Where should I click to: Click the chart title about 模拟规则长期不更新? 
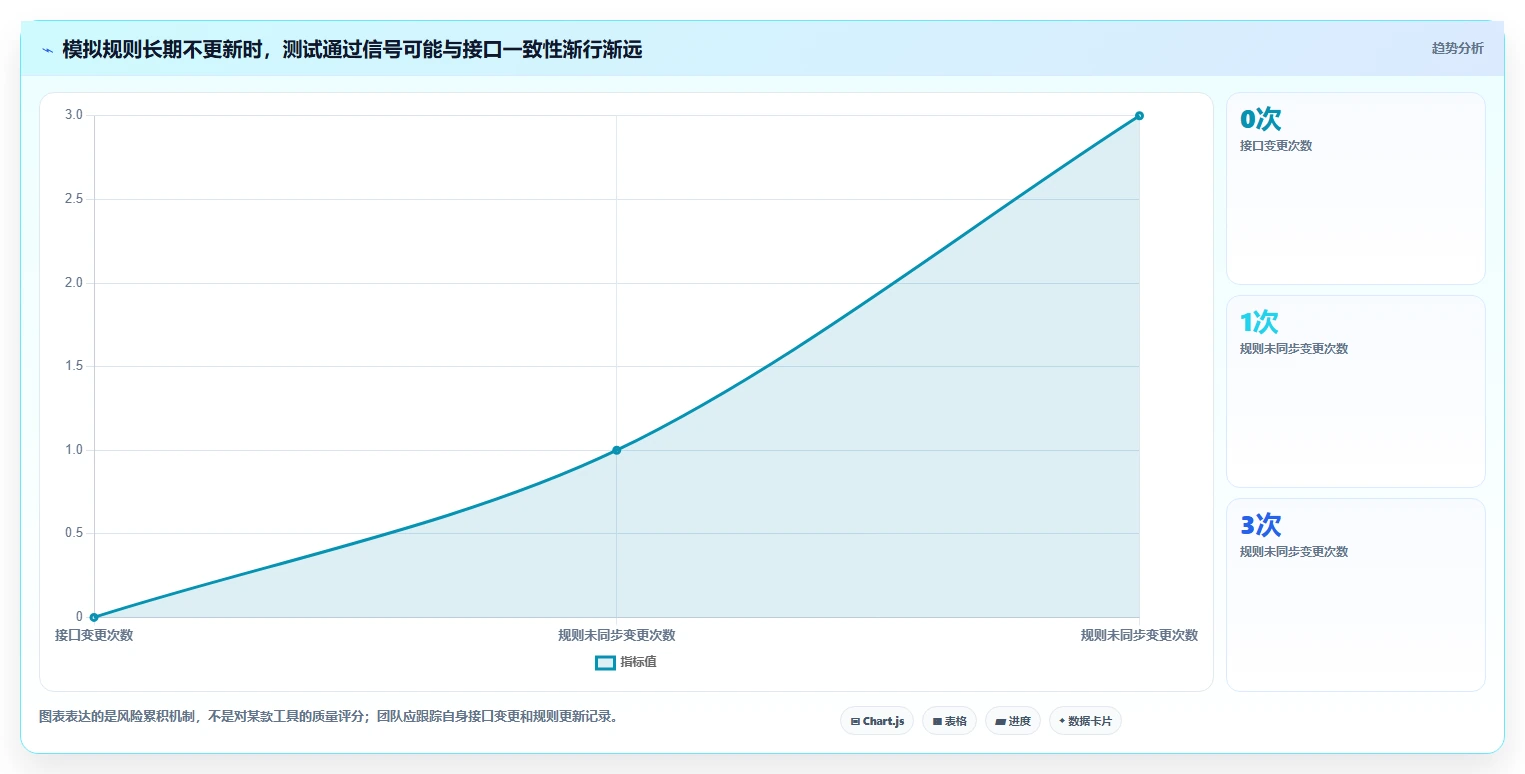tap(352, 50)
